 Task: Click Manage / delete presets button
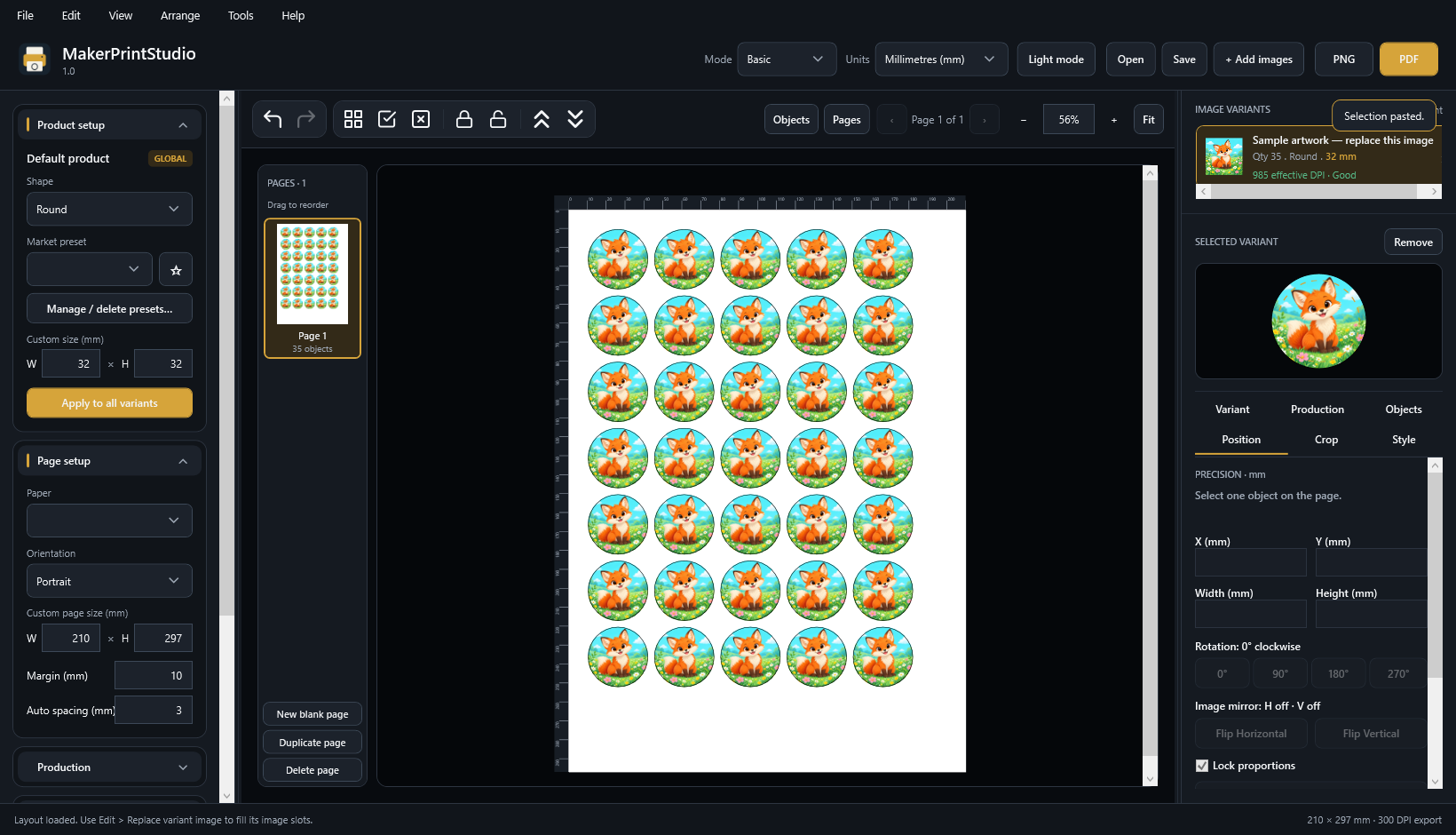click(109, 309)
